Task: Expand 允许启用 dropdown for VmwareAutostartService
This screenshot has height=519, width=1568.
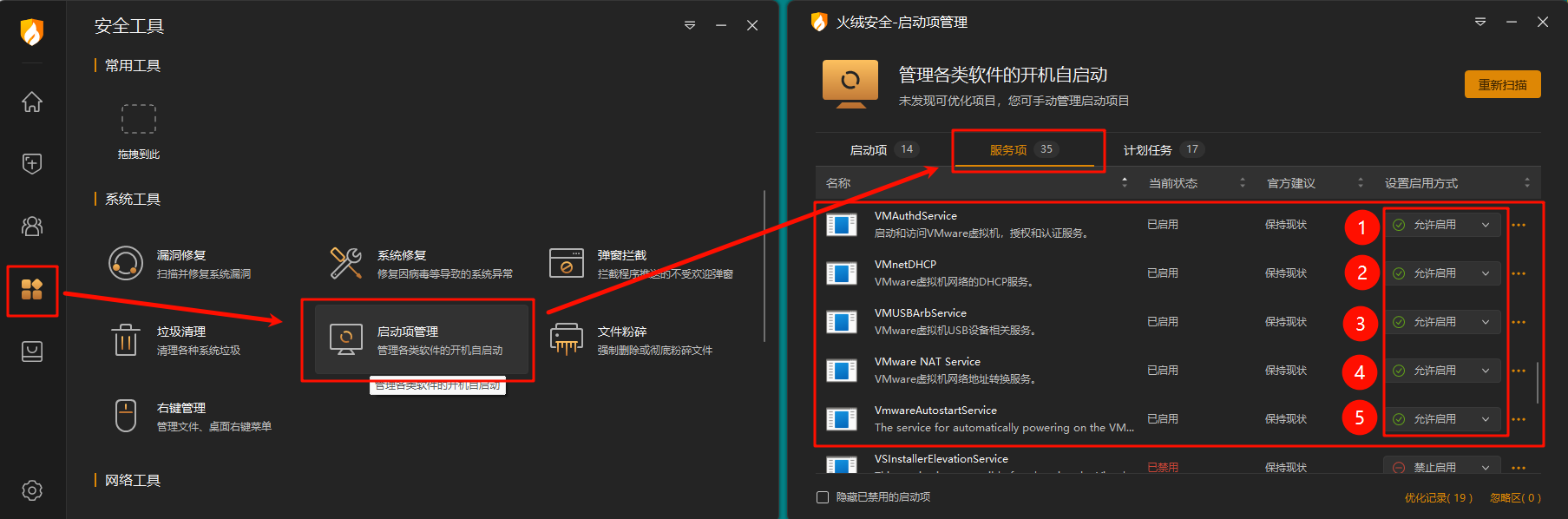Action: [1442, 419]
